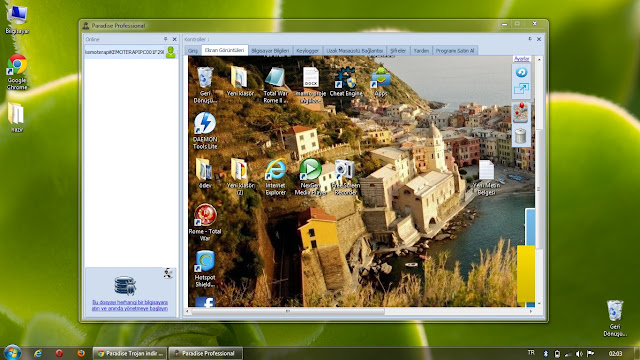640x360 pixels.
Task: Click the small figure icon above server graphic
Action: click(x=168, y=273)
